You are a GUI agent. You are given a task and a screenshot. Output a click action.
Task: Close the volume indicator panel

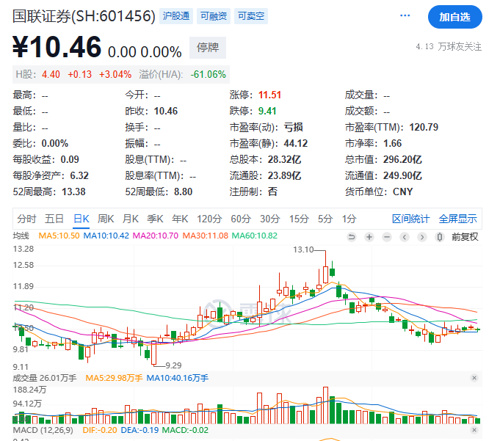[474, 378]
